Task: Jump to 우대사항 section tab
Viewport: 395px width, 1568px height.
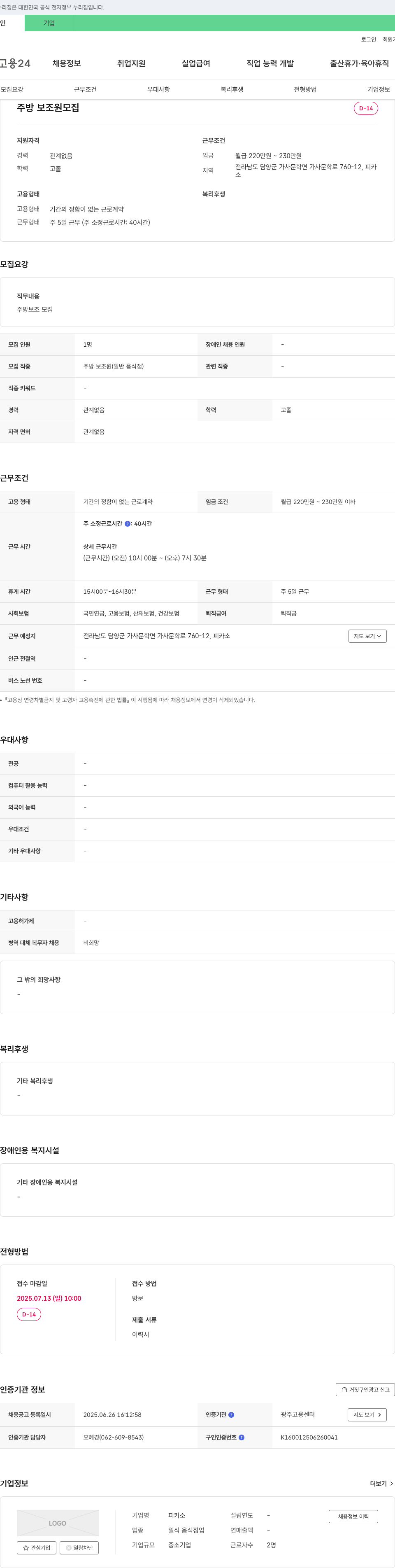Action: [158, 89]
